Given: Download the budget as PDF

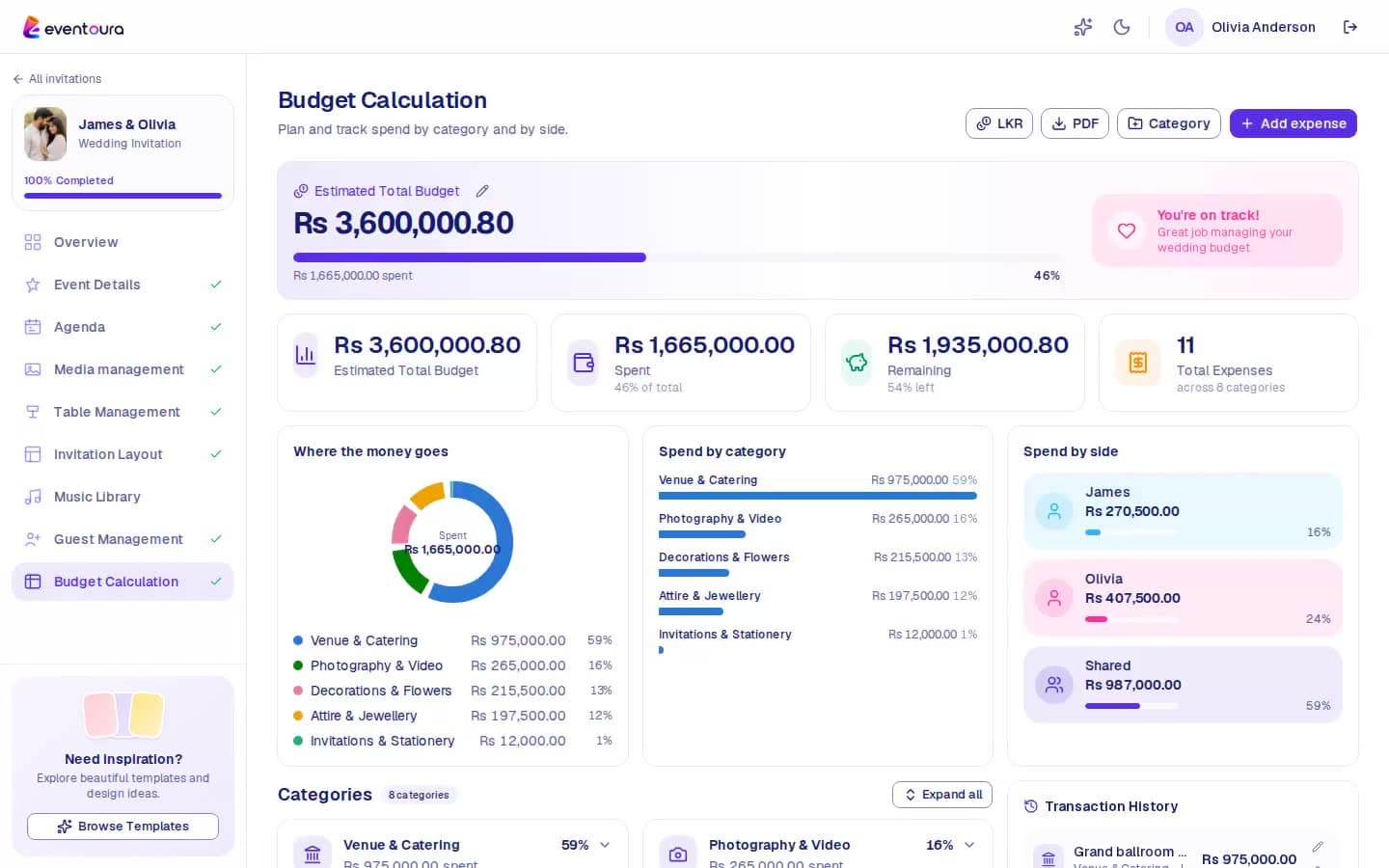Looking at the screenshot, I should coord(1075,123).
